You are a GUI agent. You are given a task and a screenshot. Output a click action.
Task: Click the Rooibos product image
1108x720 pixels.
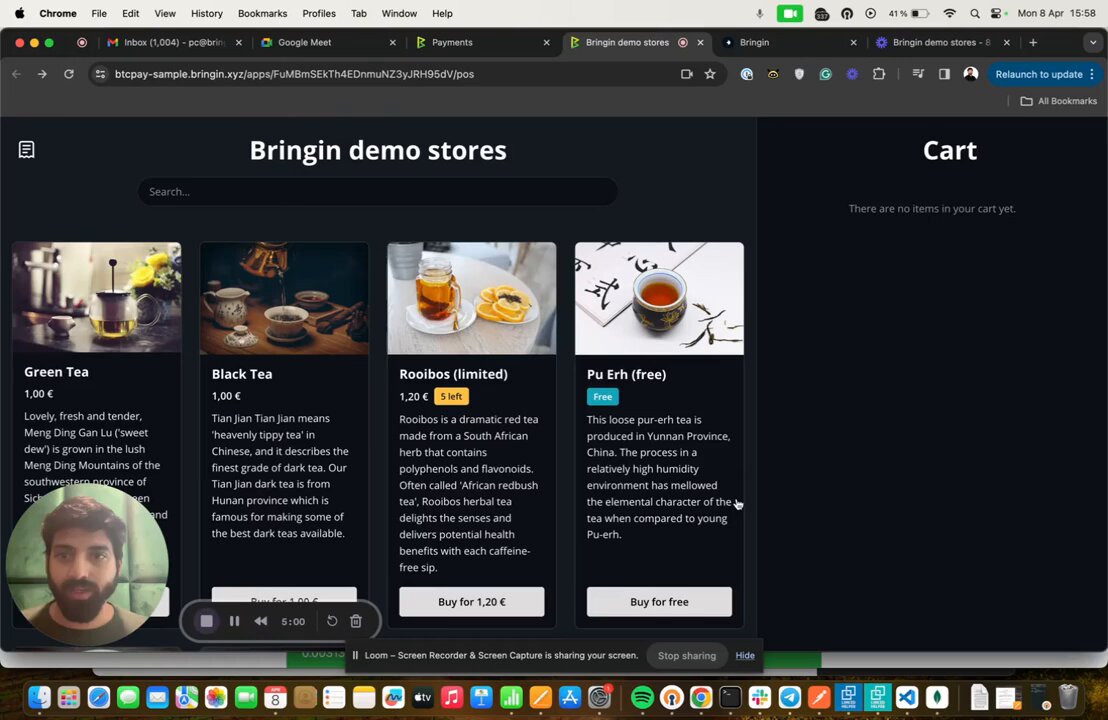[x=471, y=298]
